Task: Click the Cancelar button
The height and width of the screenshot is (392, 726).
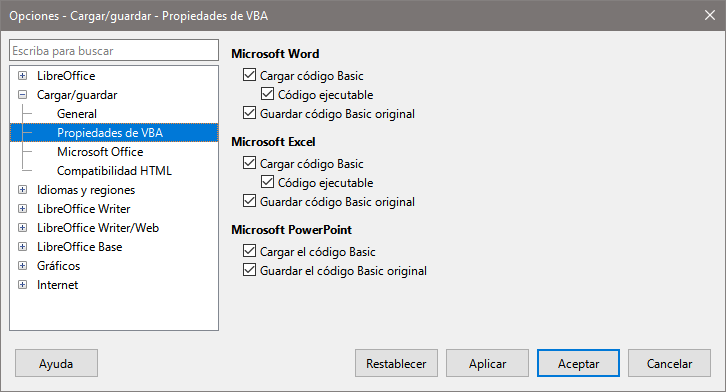Action: [669, 363]
